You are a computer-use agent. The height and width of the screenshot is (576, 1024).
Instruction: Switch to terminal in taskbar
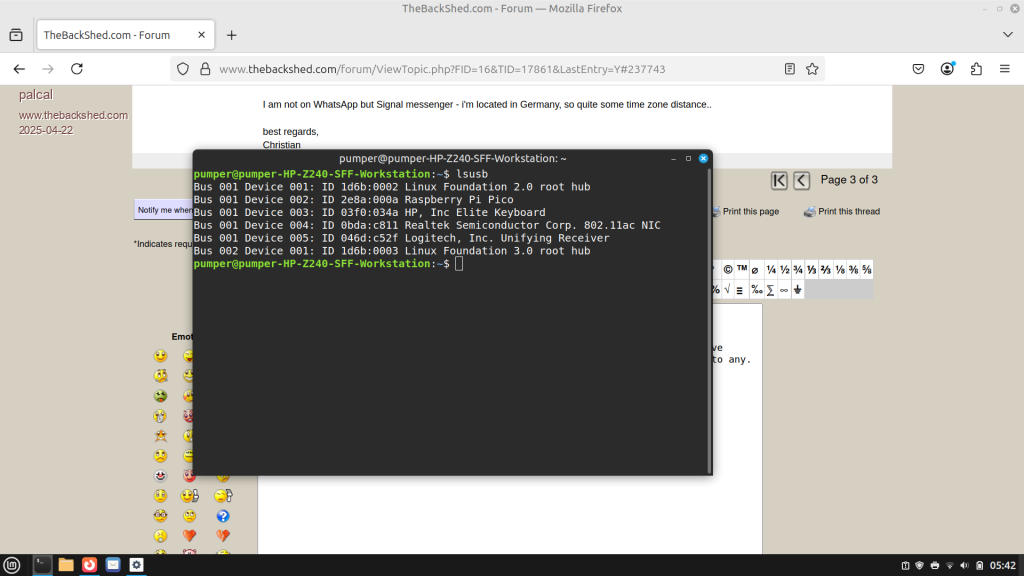click(x=42, y=565)
